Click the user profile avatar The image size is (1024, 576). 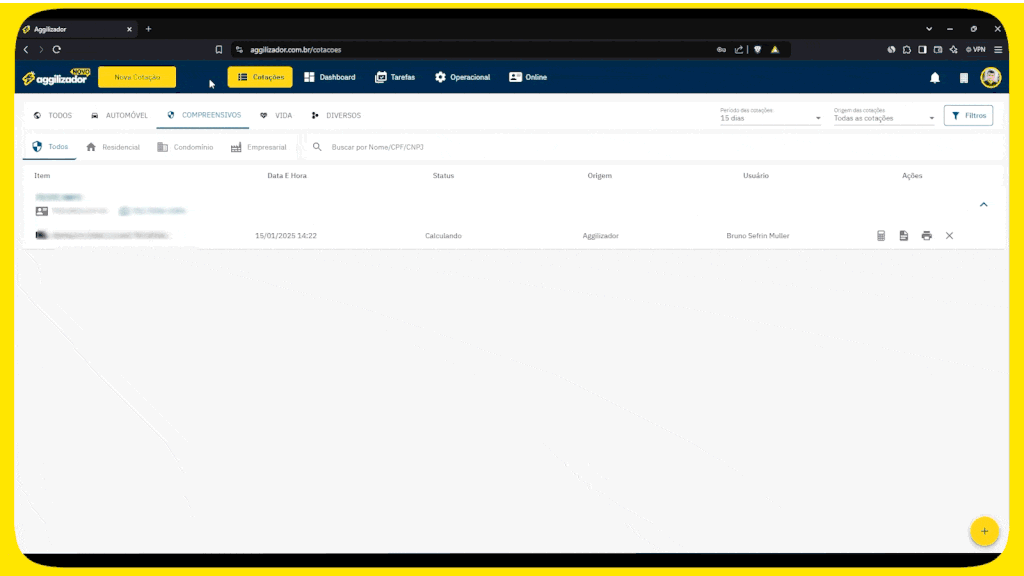pyautogui.click(x=990, y=78)
